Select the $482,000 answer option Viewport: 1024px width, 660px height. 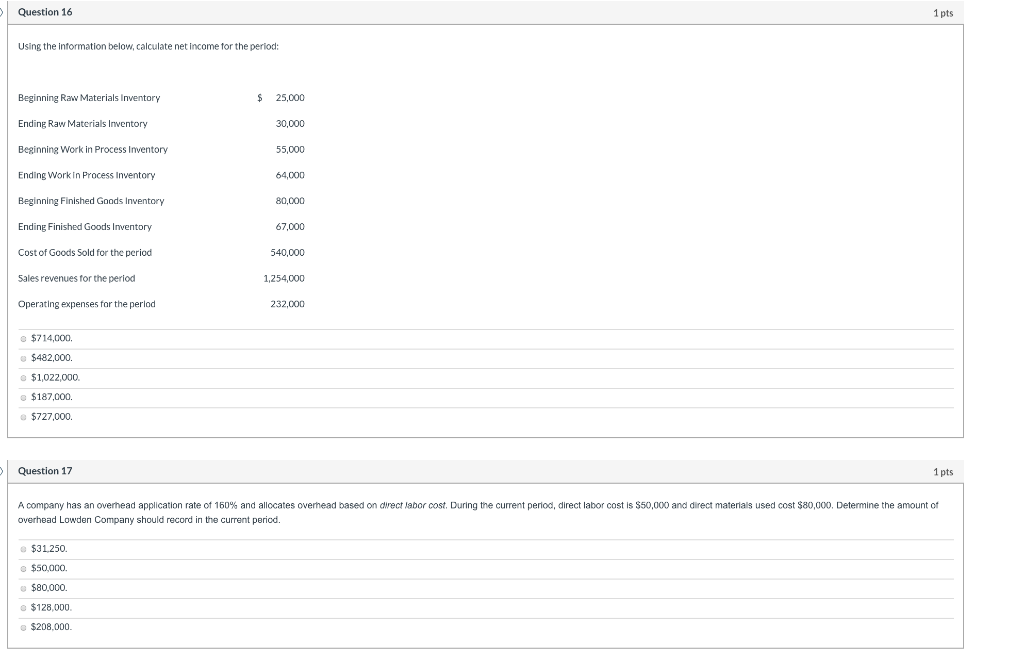[24, 358]
